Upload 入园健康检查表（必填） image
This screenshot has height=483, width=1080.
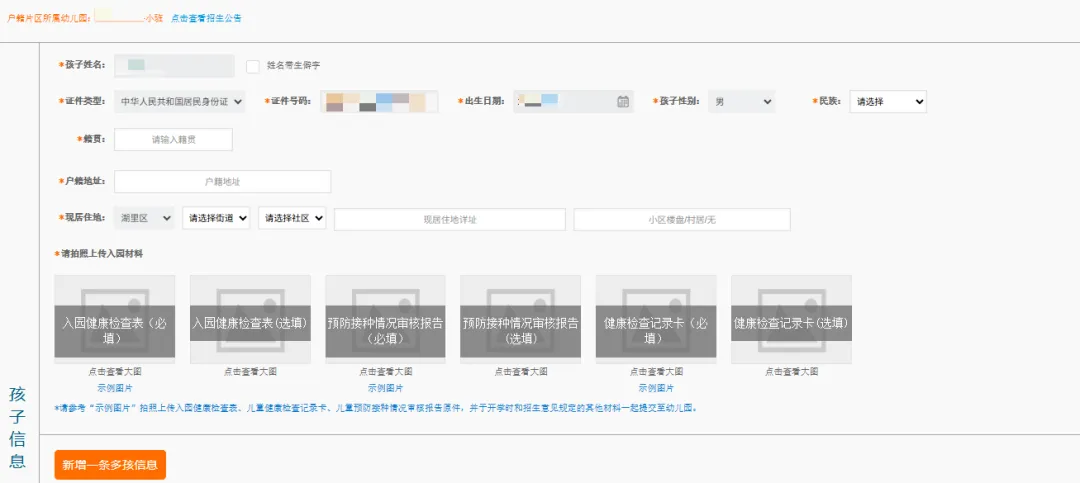coord(114,319)
